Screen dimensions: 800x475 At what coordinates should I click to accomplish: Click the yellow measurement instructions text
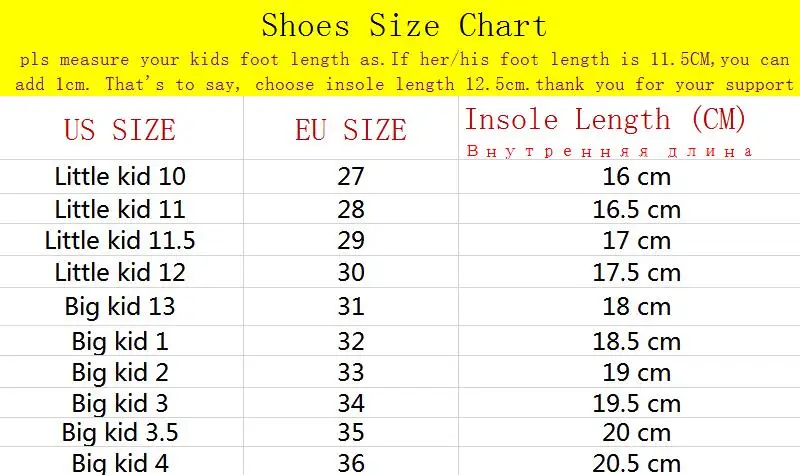(x=404, y=72)
